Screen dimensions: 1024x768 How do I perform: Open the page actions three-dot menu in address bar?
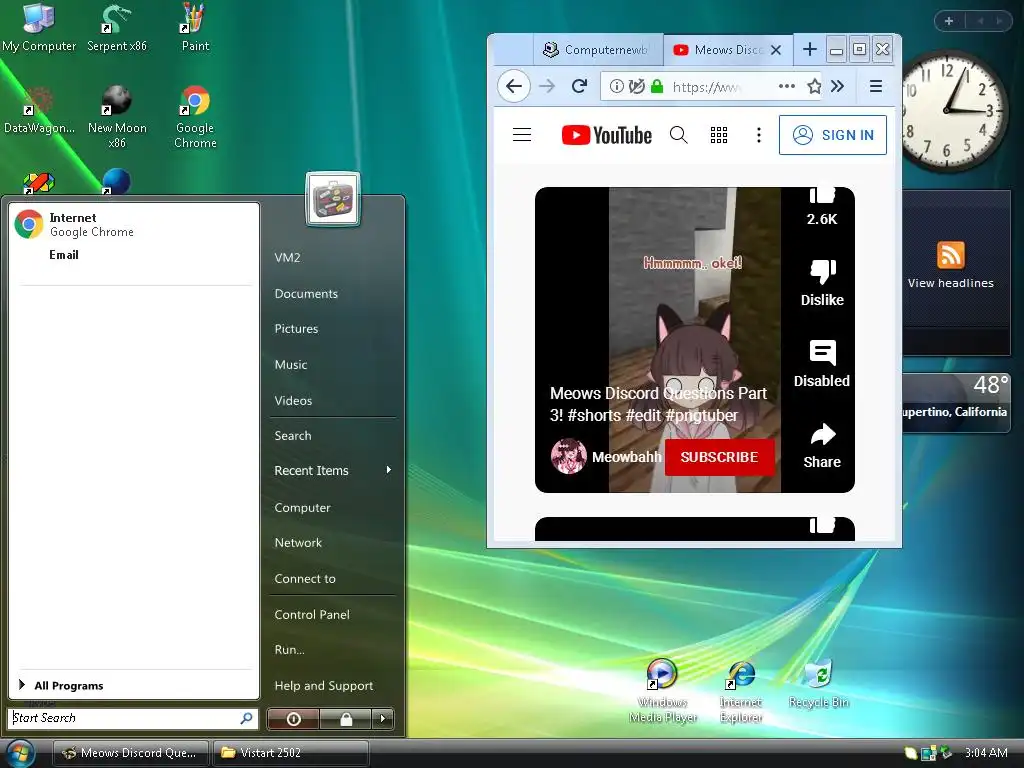[787, 86]
